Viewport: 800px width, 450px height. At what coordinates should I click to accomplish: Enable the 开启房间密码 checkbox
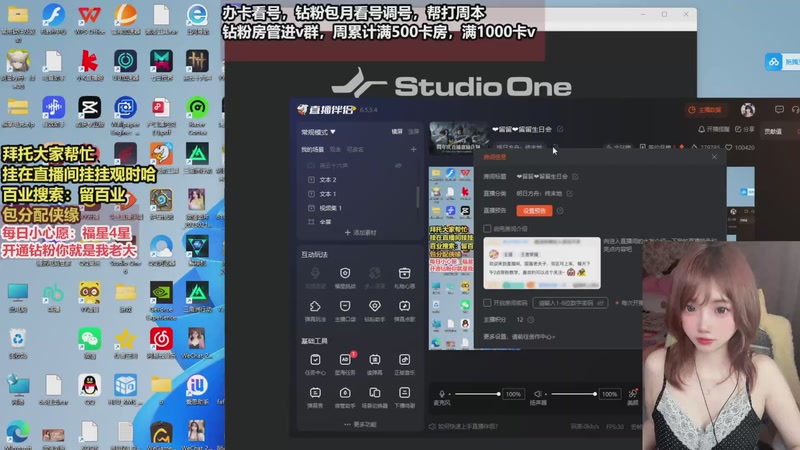487,303
